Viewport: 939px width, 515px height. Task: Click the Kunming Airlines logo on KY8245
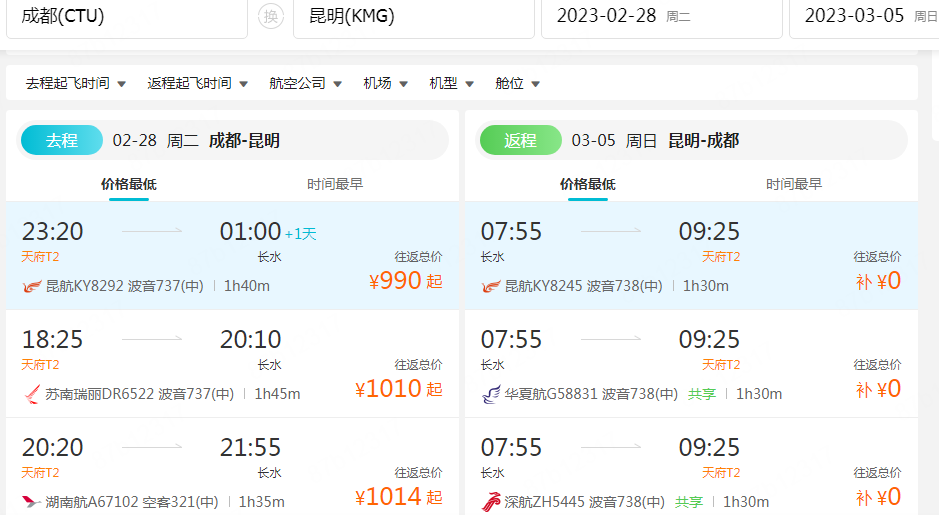(x=490, y=286)
